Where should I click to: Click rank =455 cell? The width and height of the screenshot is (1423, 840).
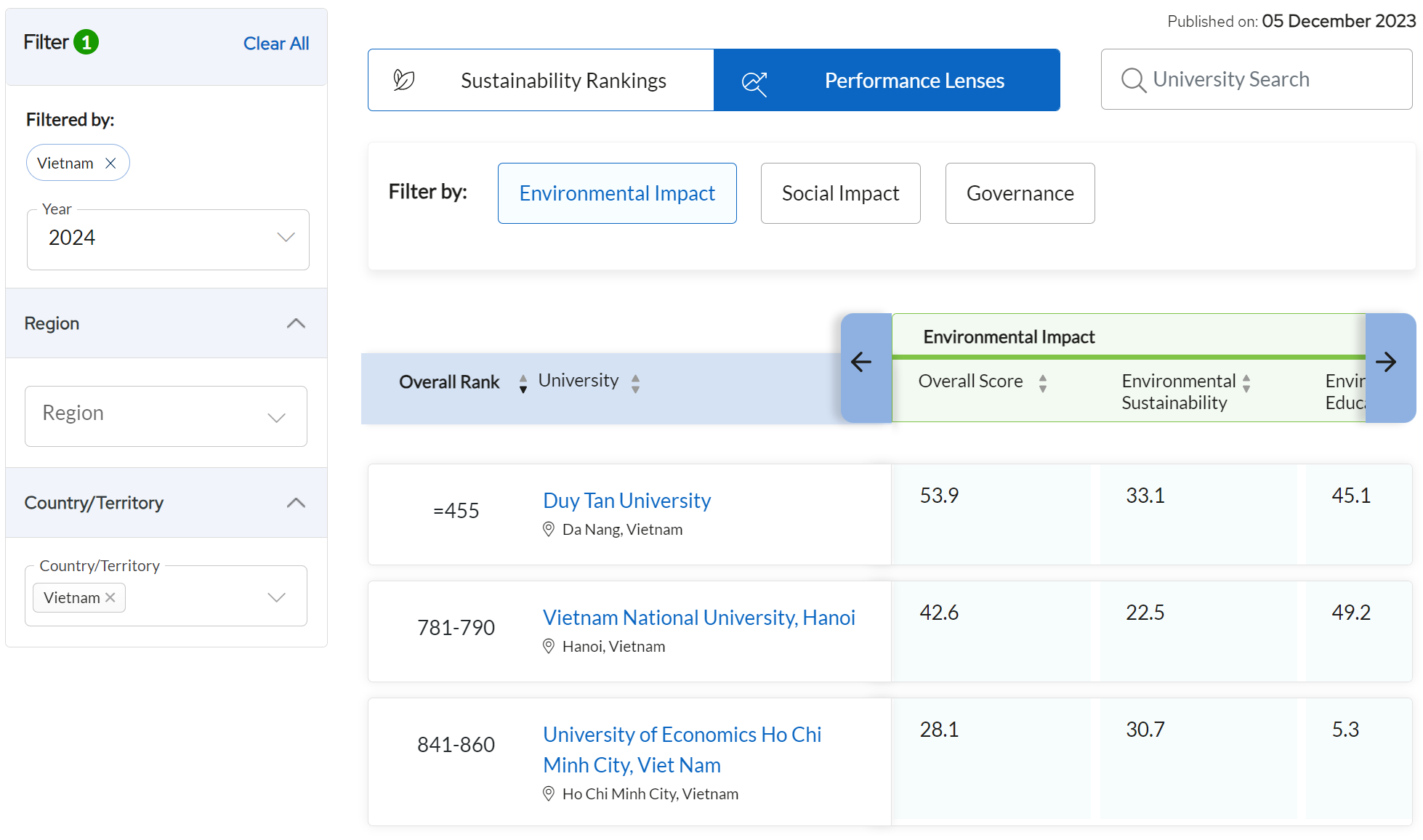coord(456,511)
